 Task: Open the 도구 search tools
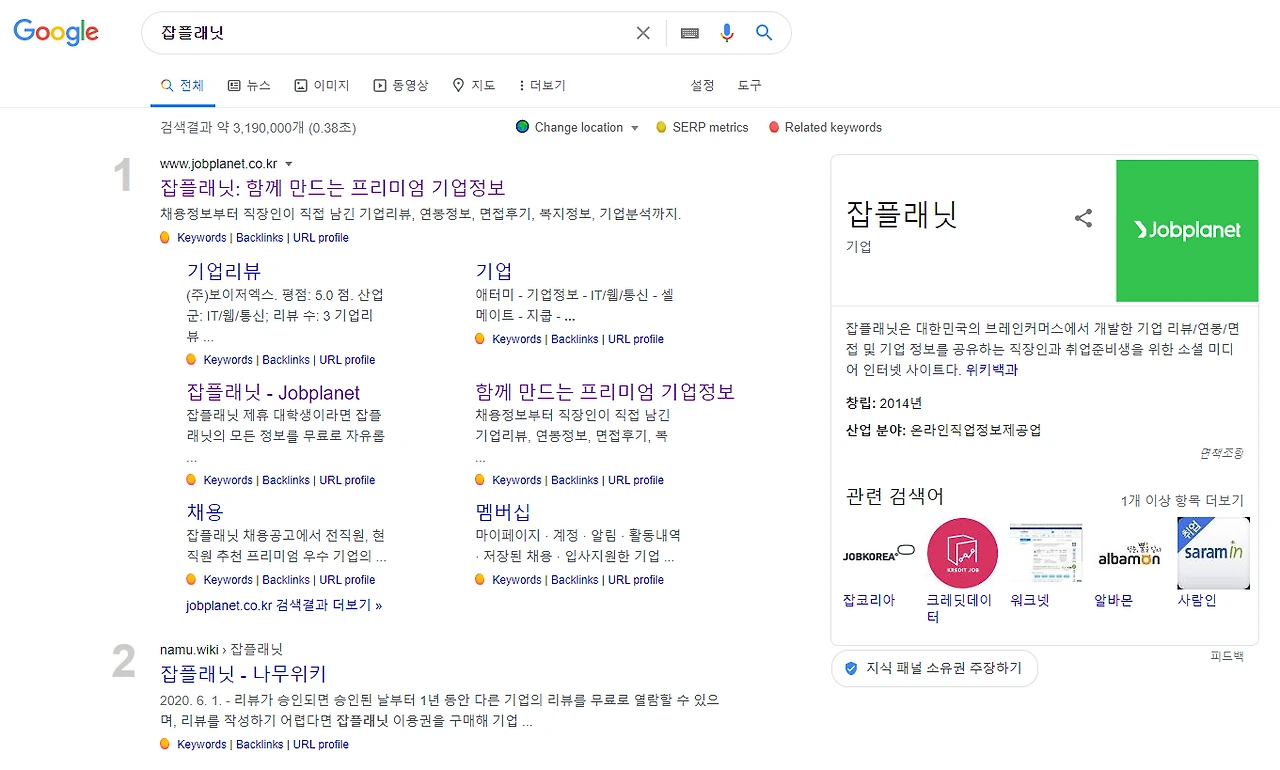pyautogui.click(x=750, y=86)
